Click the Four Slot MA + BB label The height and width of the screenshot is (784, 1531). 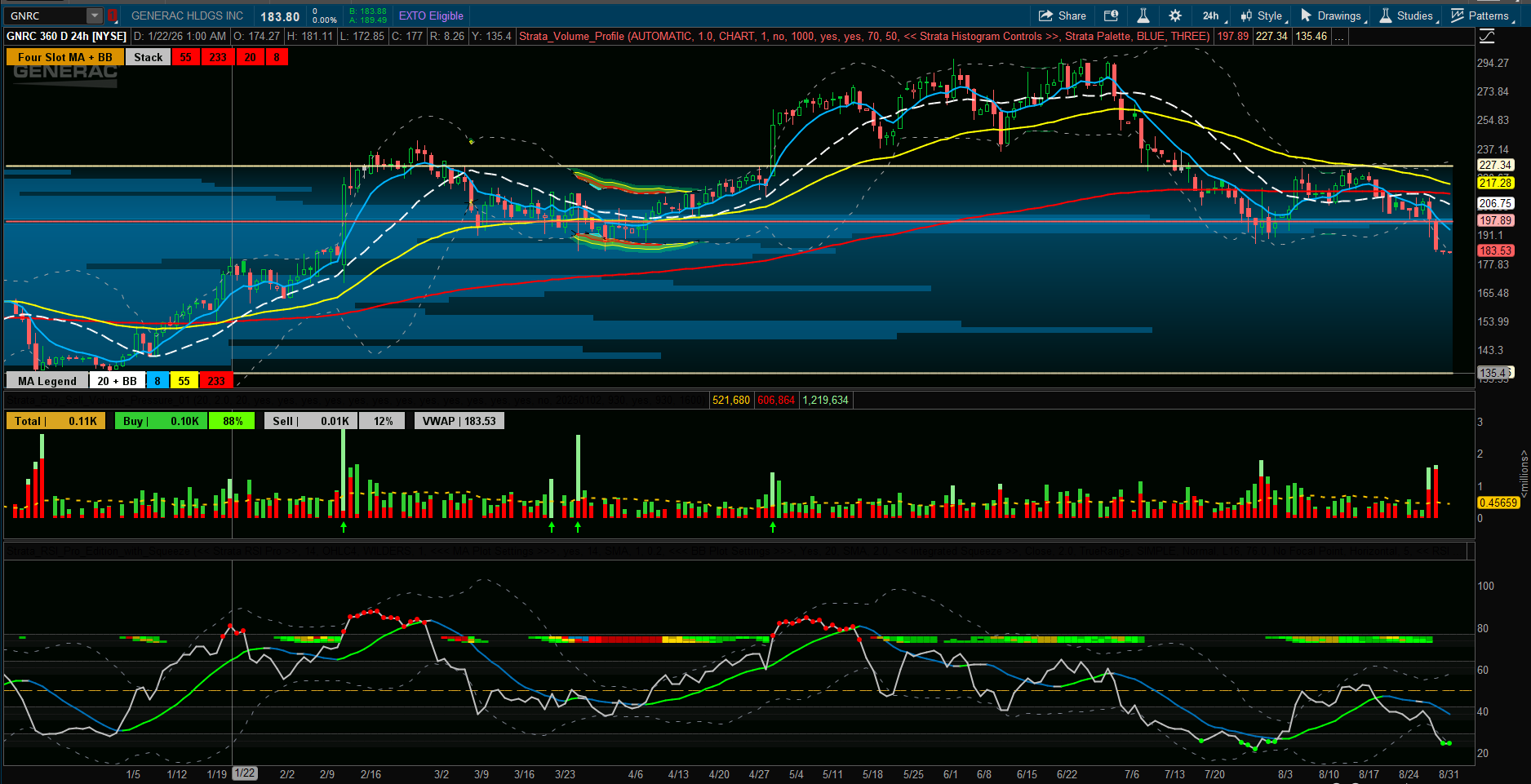coord(65,57)
